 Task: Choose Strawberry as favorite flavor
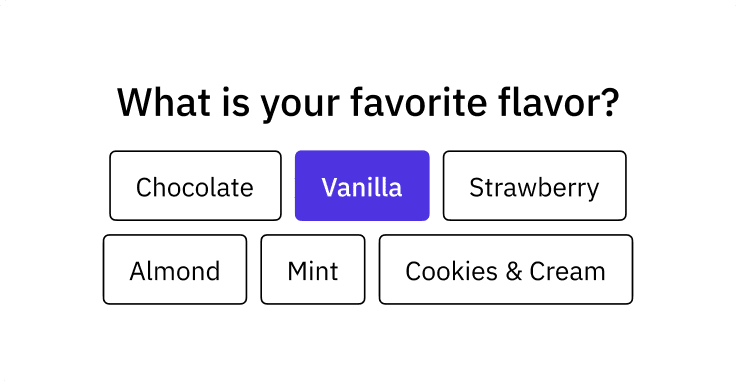534,185
